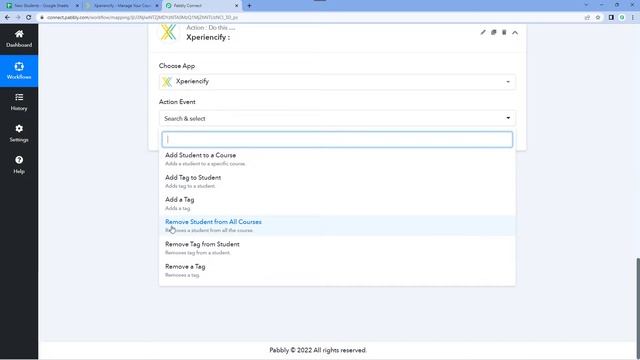Screen dimensions: 640x360
Task: Reload the current page
Action: click(x=29, y=18)
